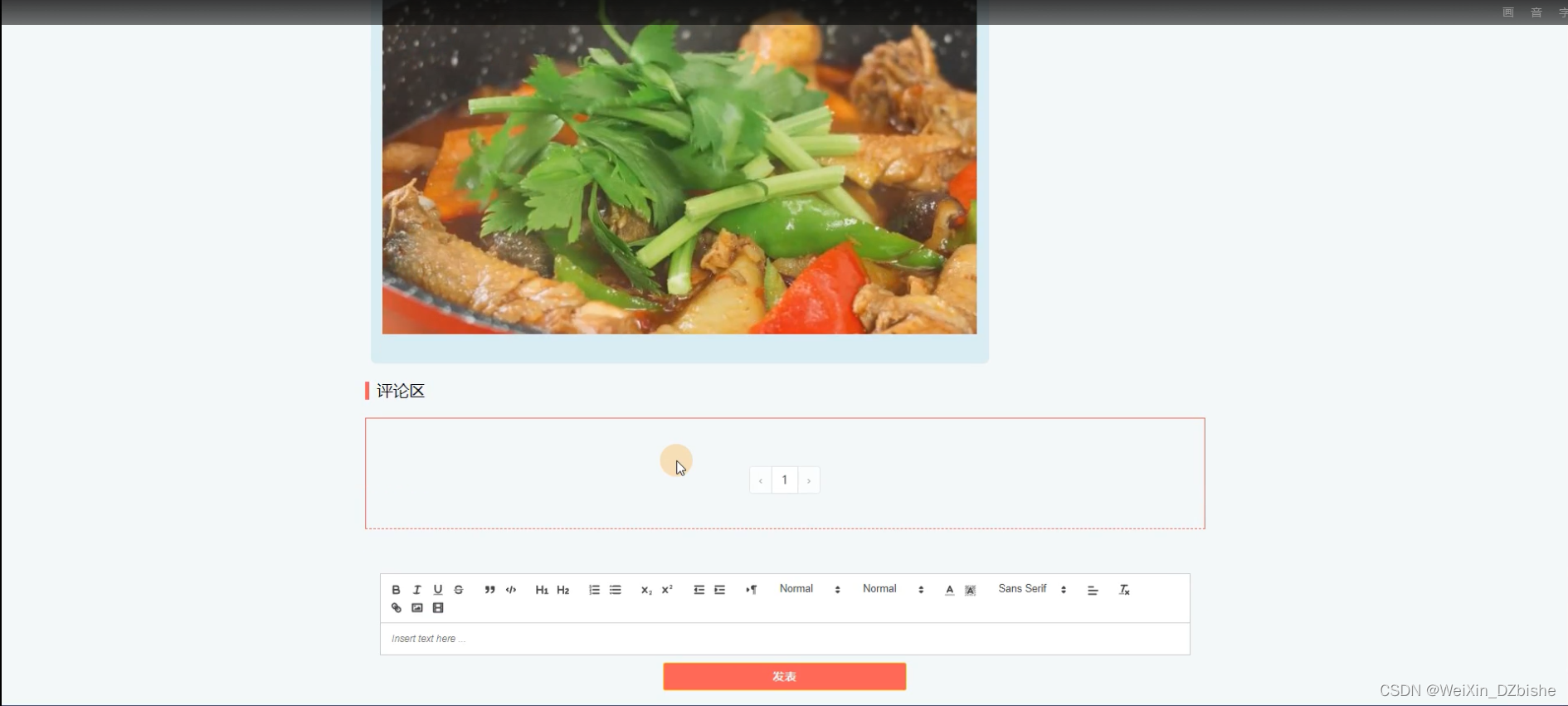Viewport: 1568px width, 706px height.
Task: Apply subscript formatting
Action: point(646,590)
